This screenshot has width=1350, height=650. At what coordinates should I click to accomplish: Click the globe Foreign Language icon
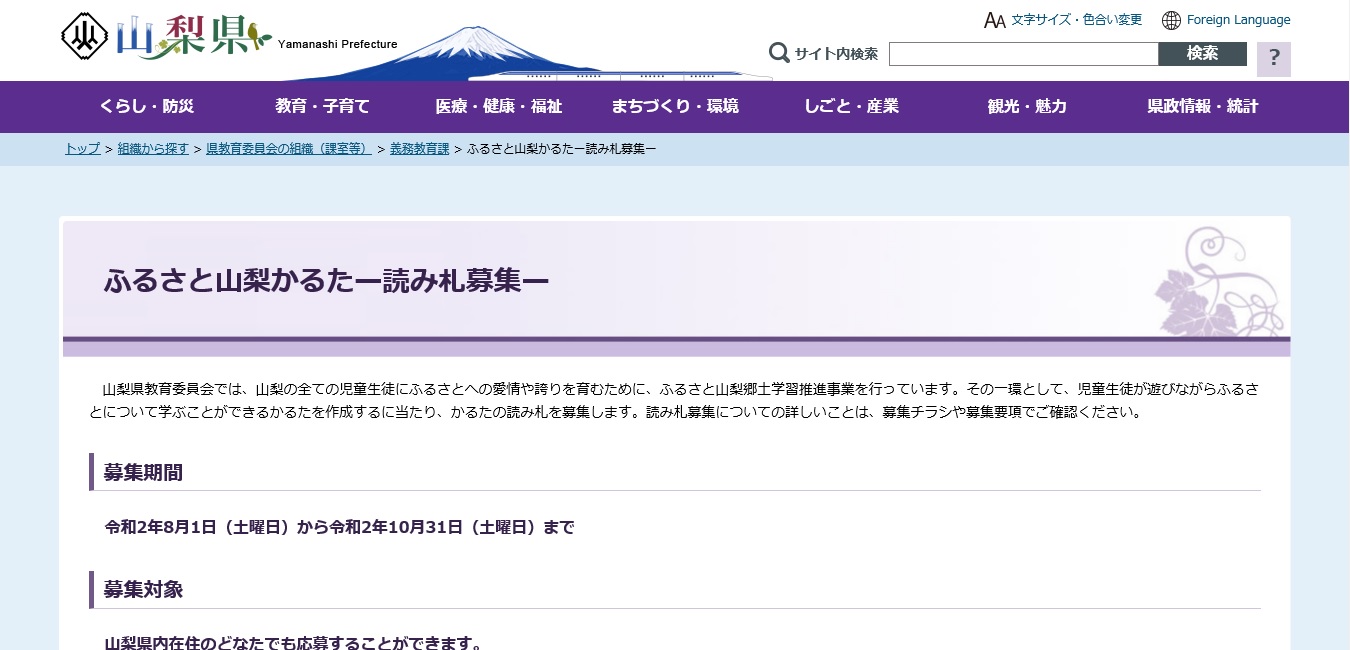pyautogui.click(x=1171, y=20)
